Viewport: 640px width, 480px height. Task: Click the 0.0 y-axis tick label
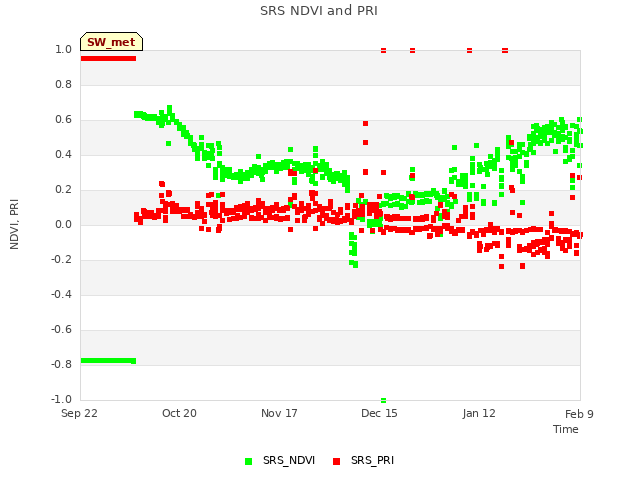click(63, 224)
